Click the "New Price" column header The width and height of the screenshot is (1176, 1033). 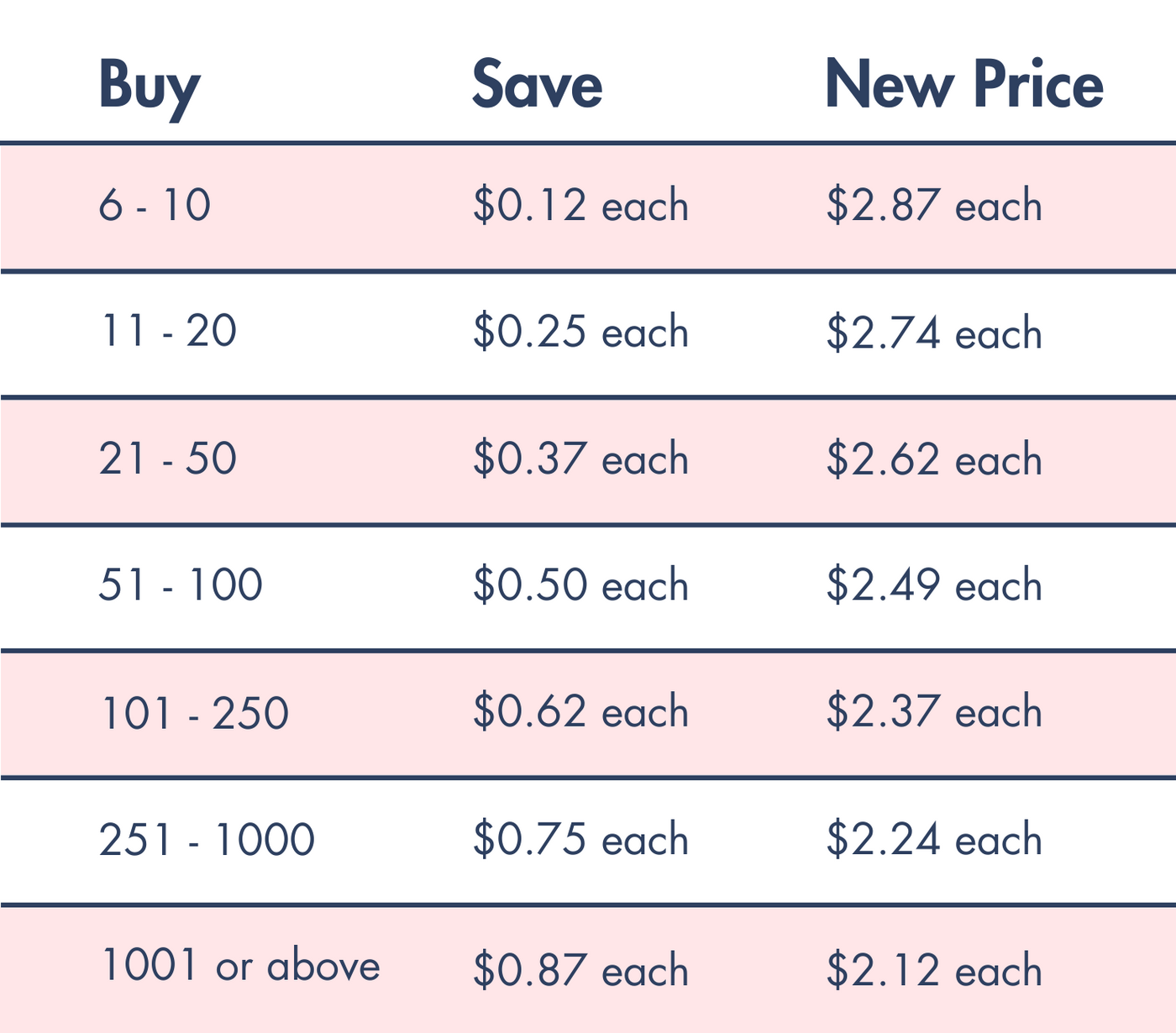(963, 86)
